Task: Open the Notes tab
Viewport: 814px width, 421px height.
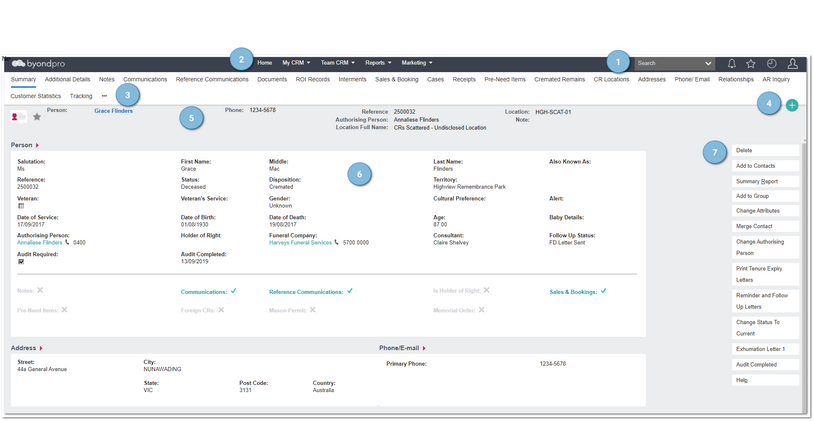Action: [x=106, y=79]
